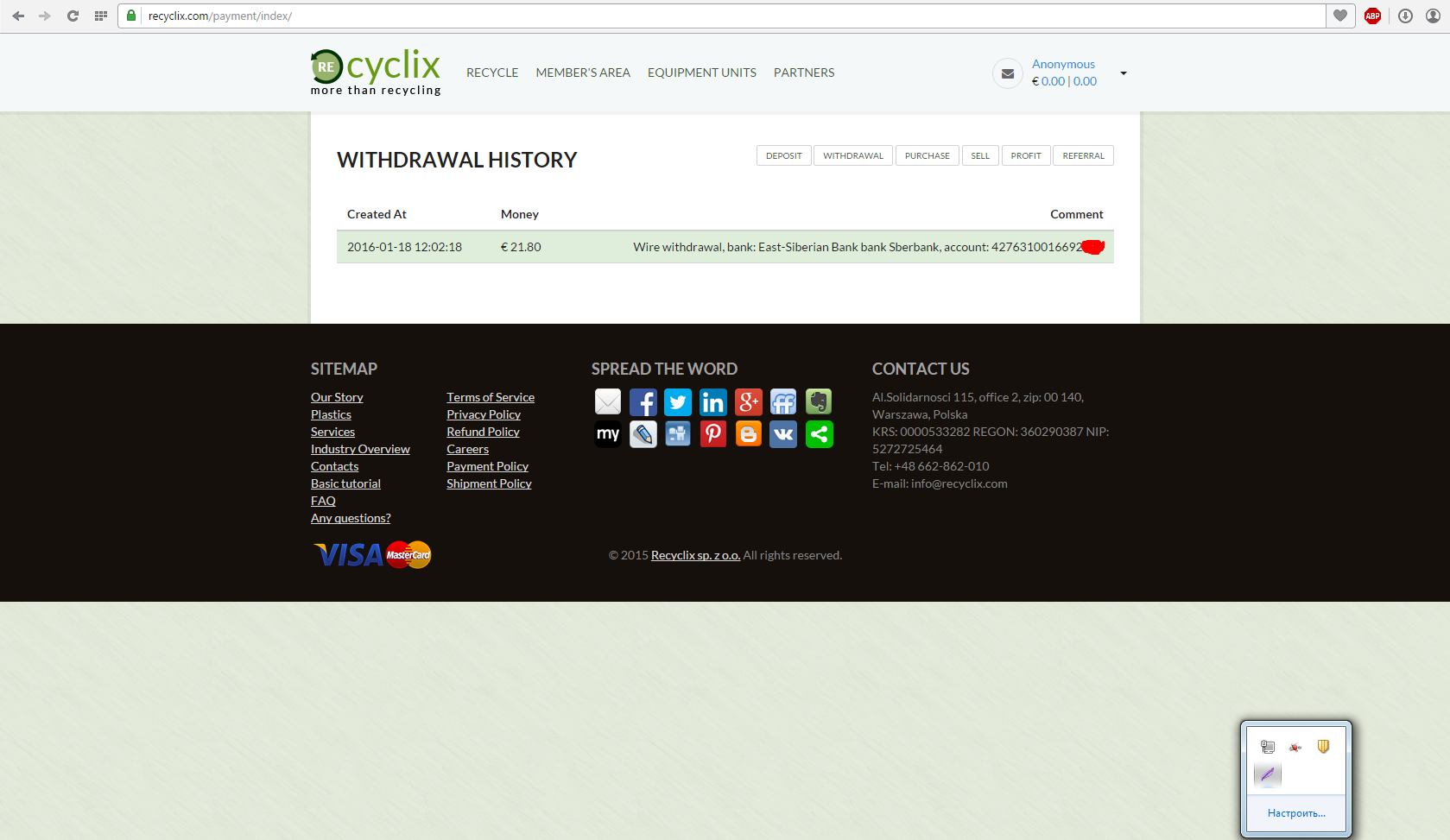Screen dimensions: 1450x840
Task: Switch to the SELL history tab
Action: tap(980, 155)
